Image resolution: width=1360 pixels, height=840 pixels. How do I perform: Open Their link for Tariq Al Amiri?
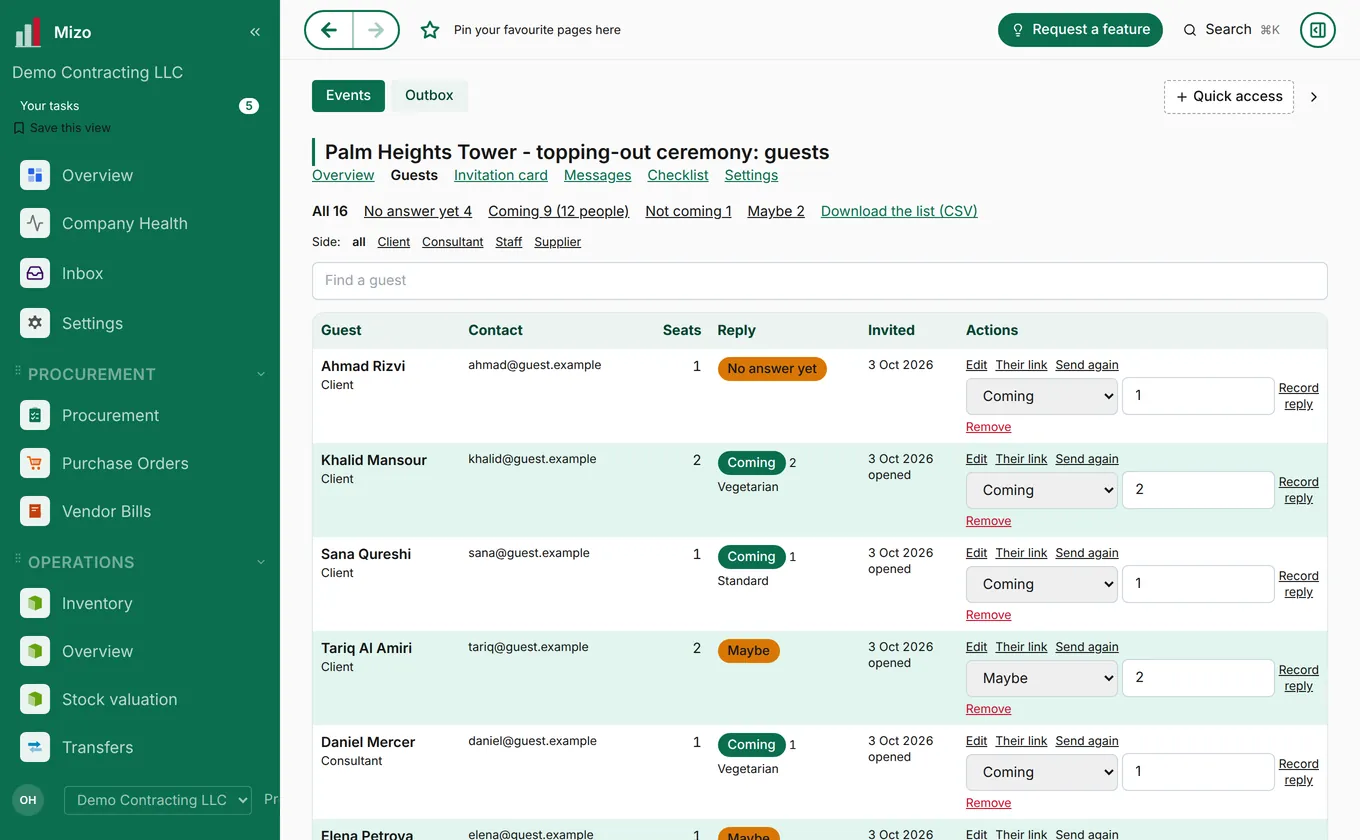click(x=1021, y=647)
